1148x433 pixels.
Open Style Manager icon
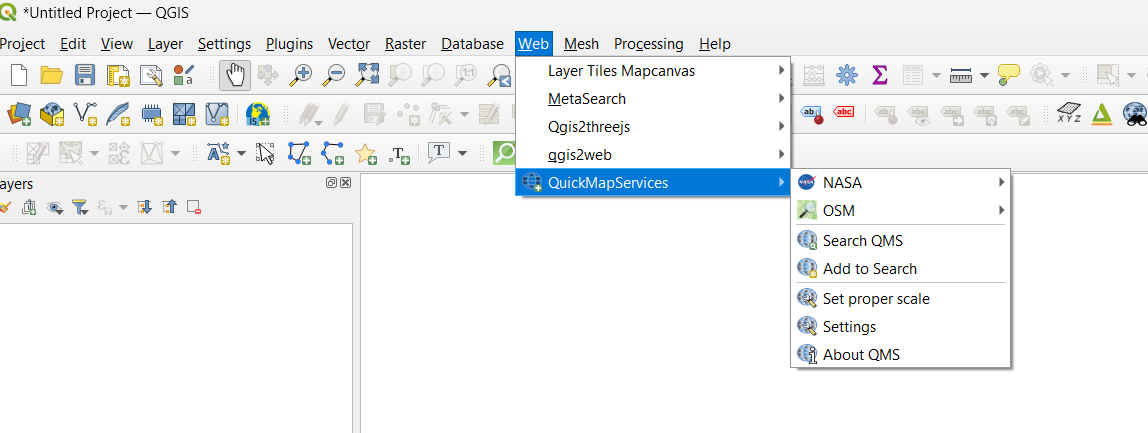click(x=184, y=75)
